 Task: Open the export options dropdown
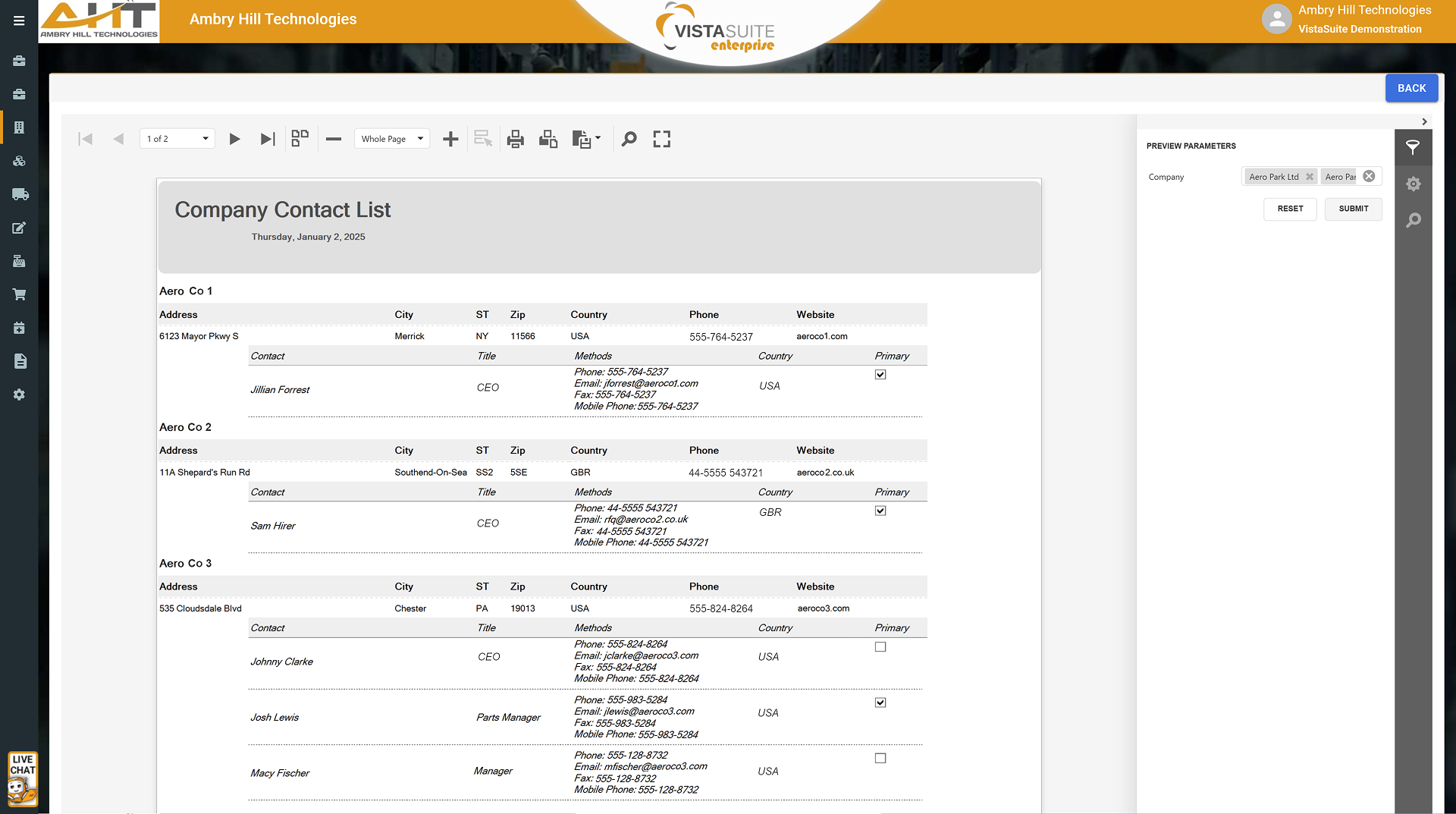coord(586,139)
